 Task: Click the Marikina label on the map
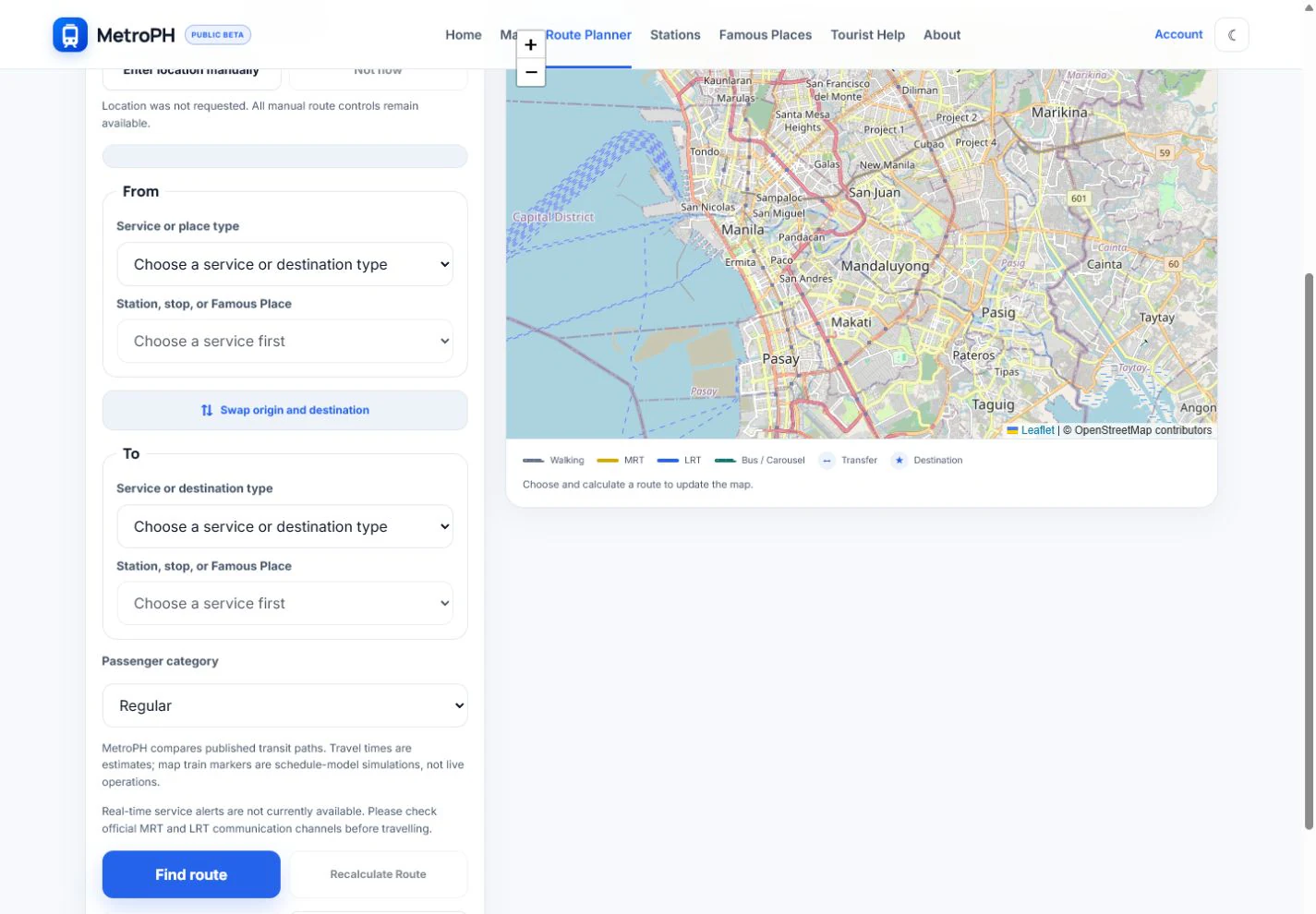tap(1059, 113)
